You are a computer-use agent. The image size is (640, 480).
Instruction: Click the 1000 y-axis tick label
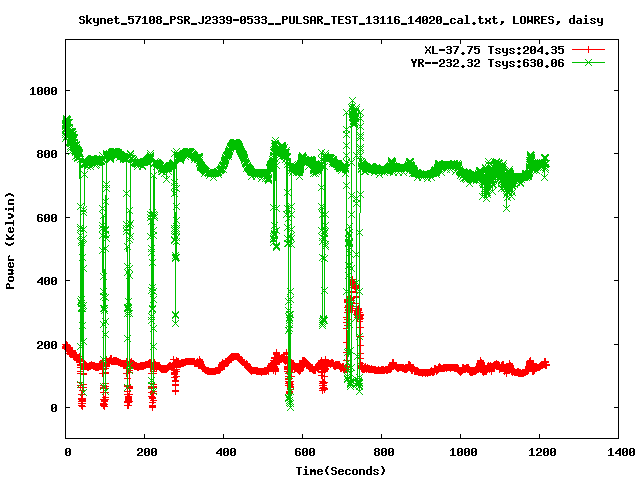43,91
